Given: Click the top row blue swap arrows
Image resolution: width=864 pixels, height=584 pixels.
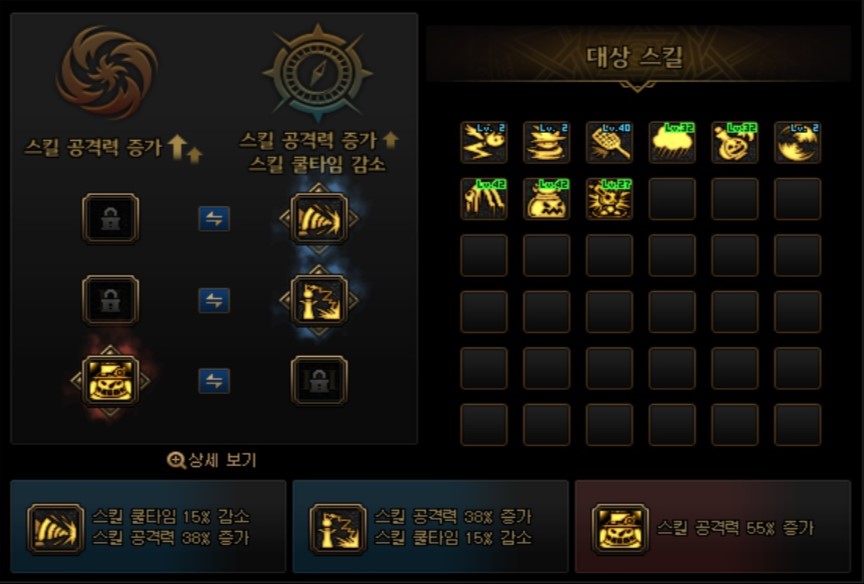Looking at the screenshot, I should coord(214,219).
